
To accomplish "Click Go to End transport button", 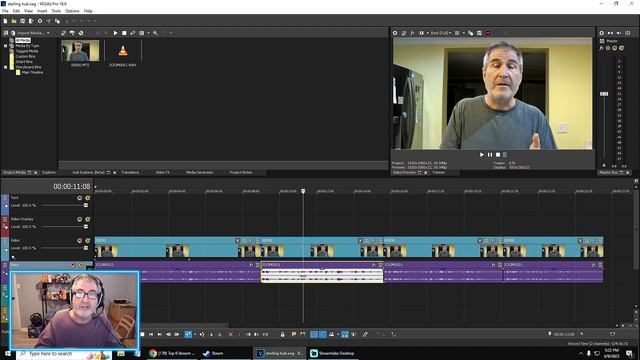I will (x=160, y=334).
